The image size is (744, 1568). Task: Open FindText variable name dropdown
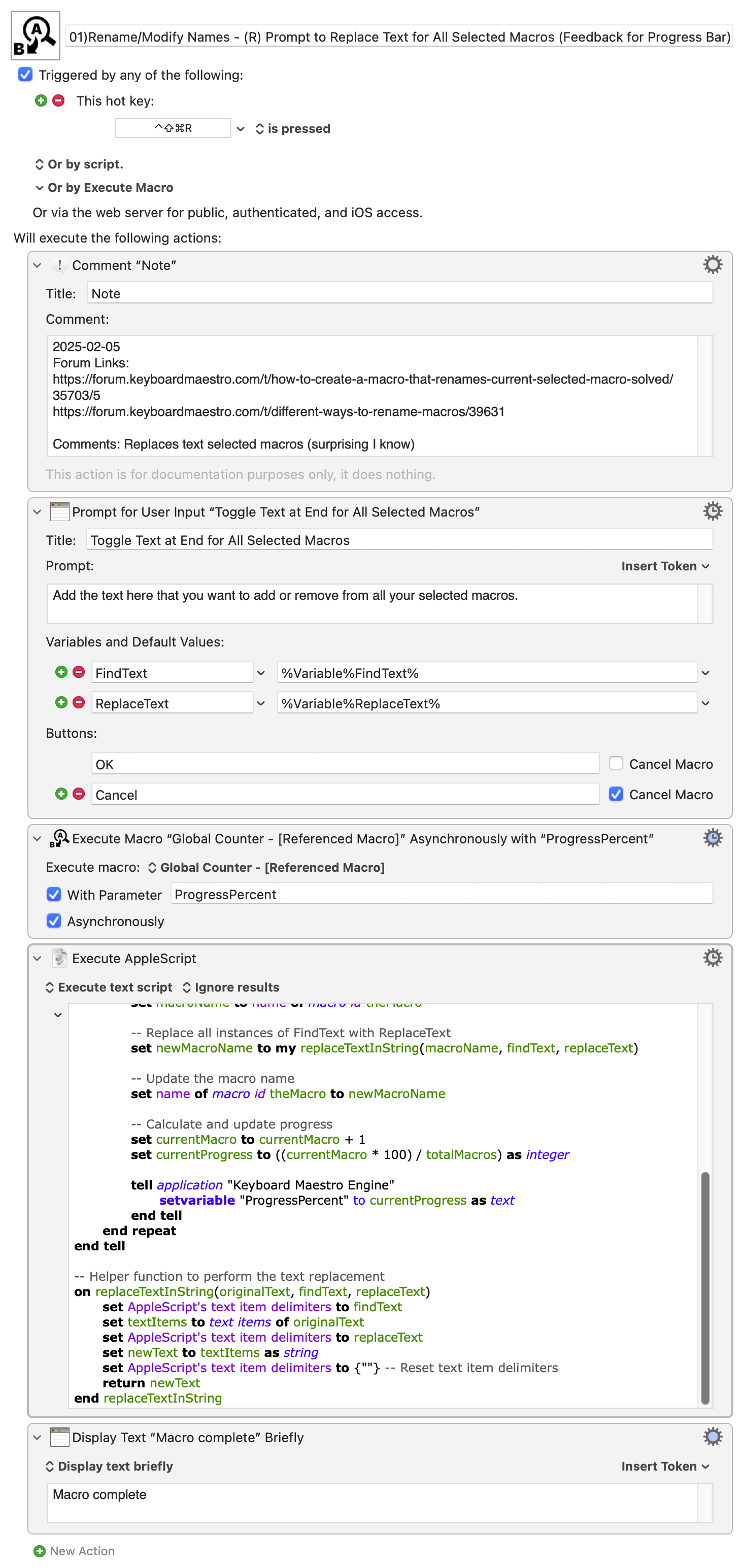[260, 672]
